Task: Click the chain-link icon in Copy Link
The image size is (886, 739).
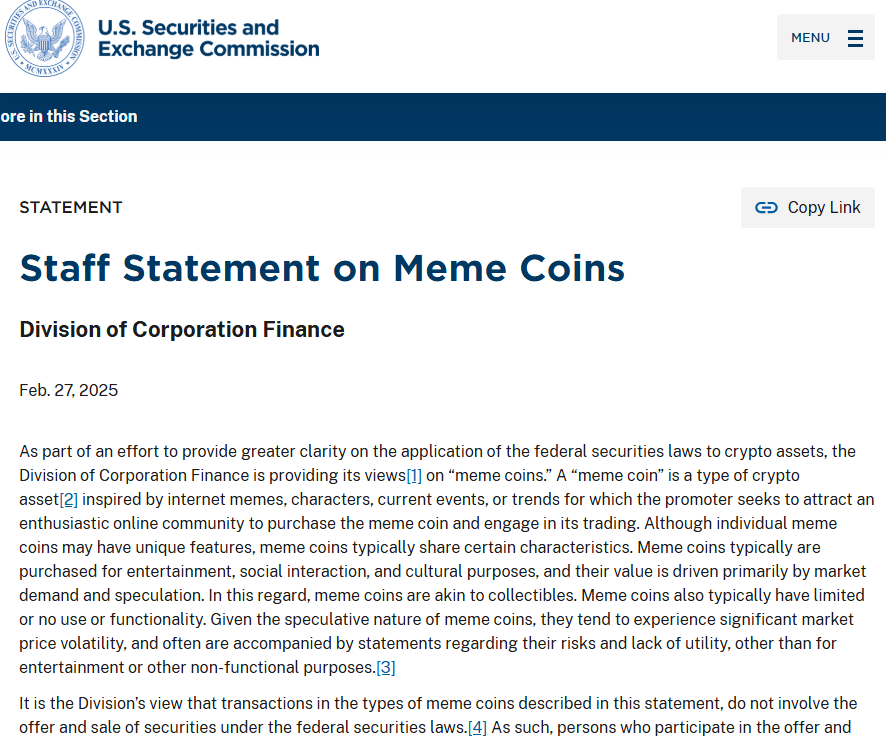Action: pos(766,208)
